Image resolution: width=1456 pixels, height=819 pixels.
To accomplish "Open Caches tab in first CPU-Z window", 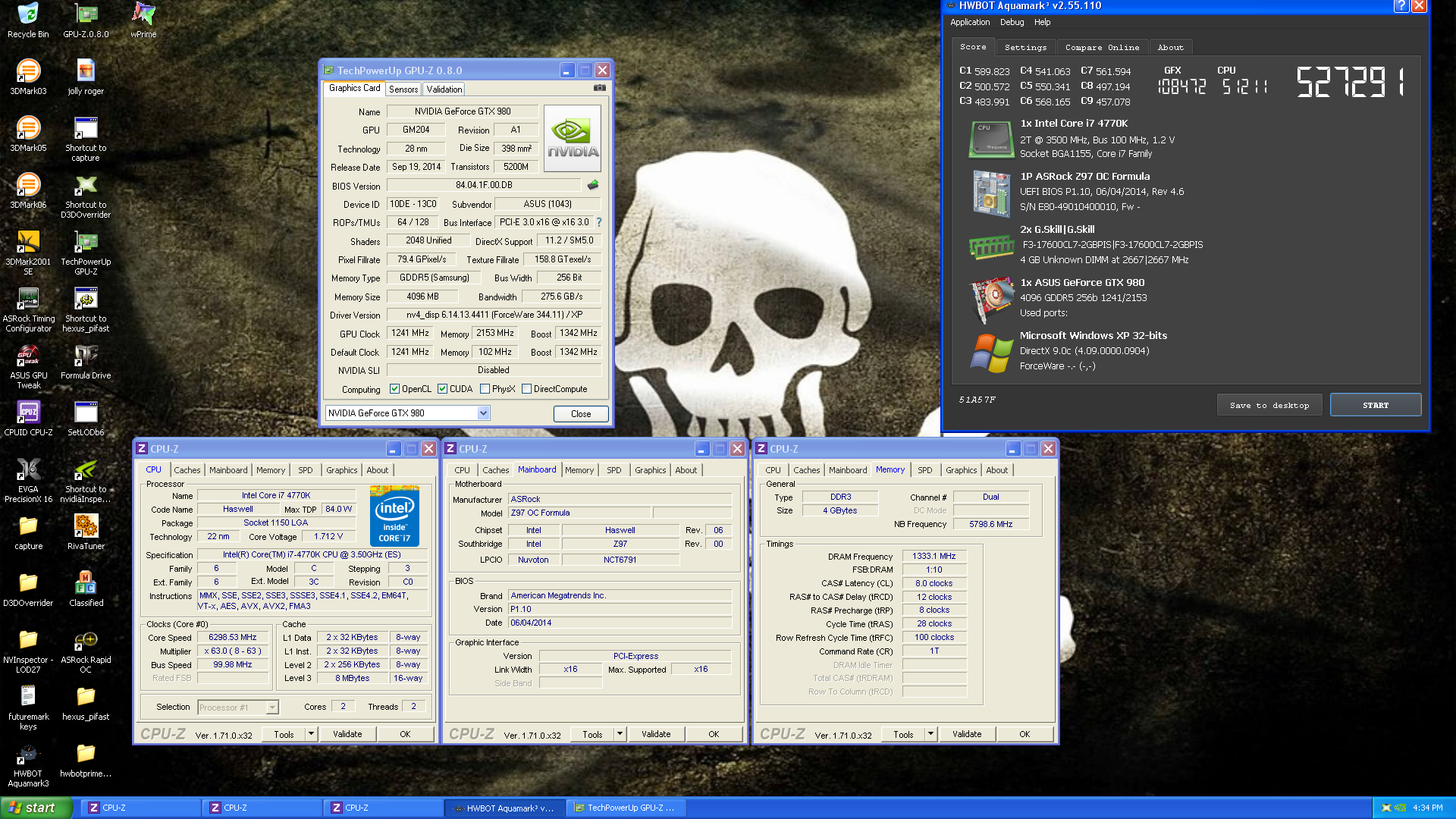I will tap(187, 470).
